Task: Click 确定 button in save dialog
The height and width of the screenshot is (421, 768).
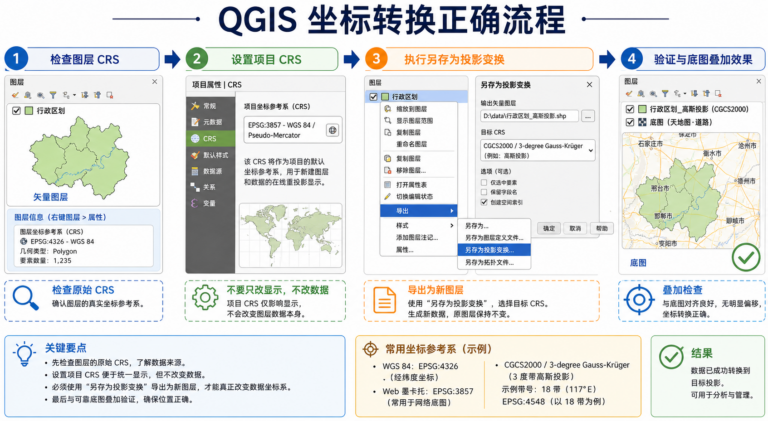Action: coord(549,228)
